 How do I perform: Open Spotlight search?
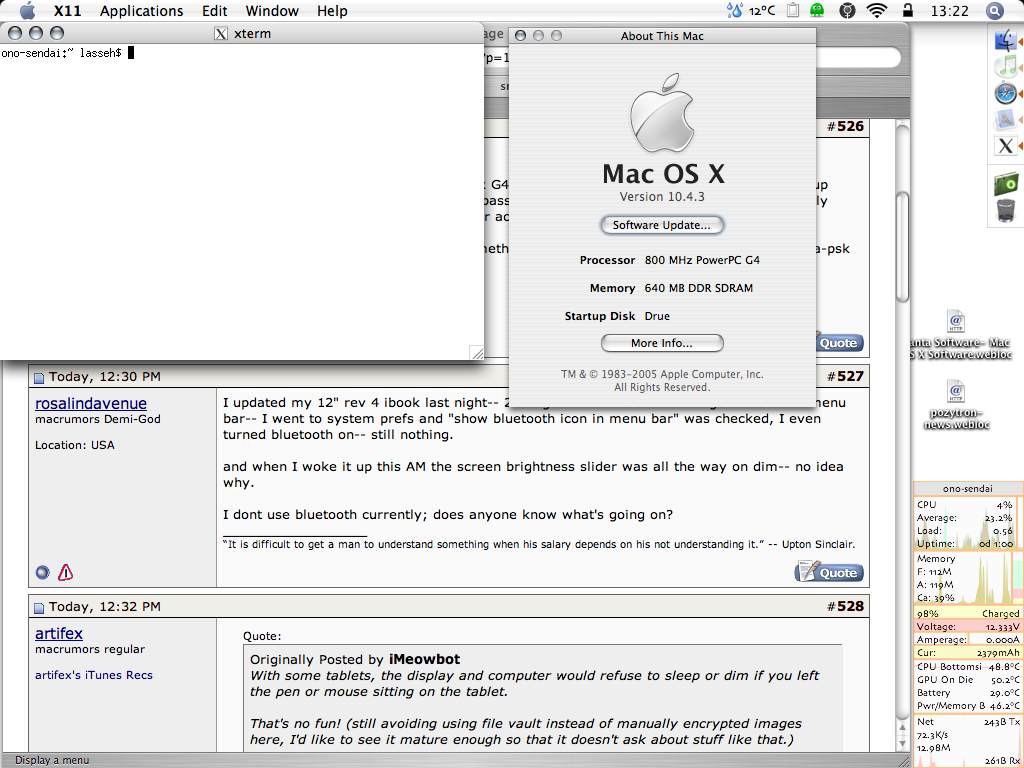pyautogui.click(x=994, y=10)
